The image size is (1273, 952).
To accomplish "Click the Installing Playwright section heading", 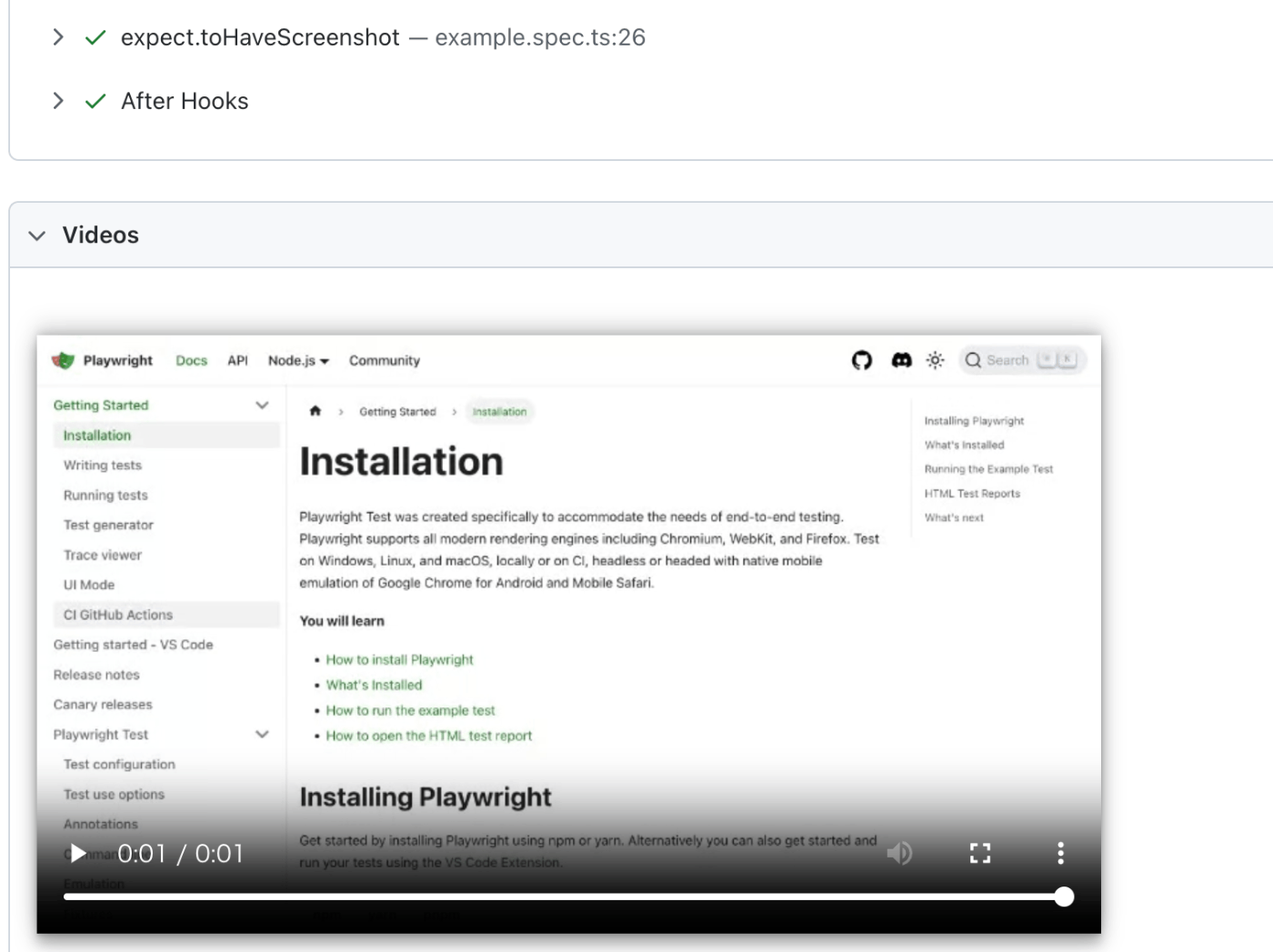I will (426, 797).
